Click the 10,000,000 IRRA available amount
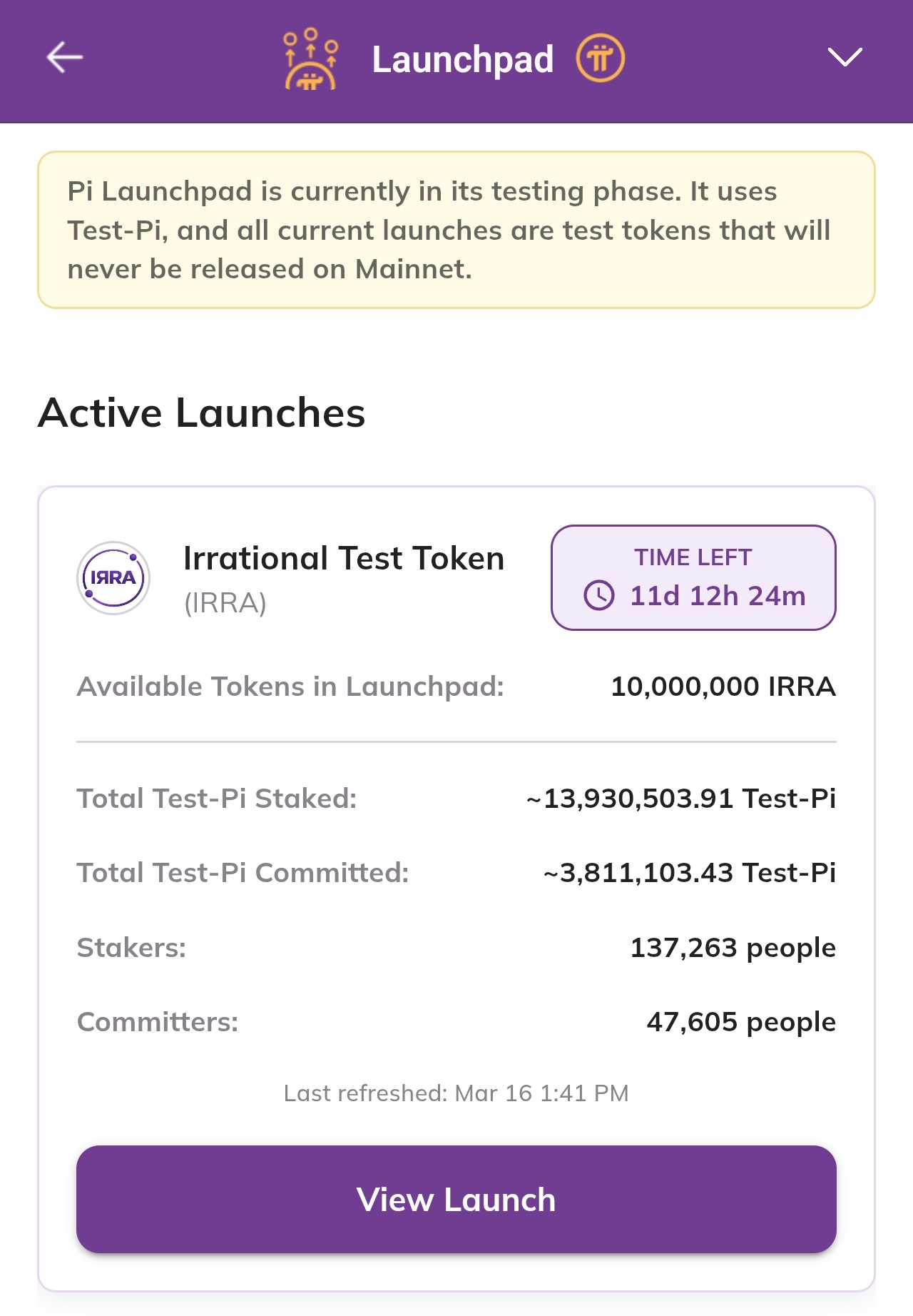Screen dimensions: 913x1316 click(723, 687)
